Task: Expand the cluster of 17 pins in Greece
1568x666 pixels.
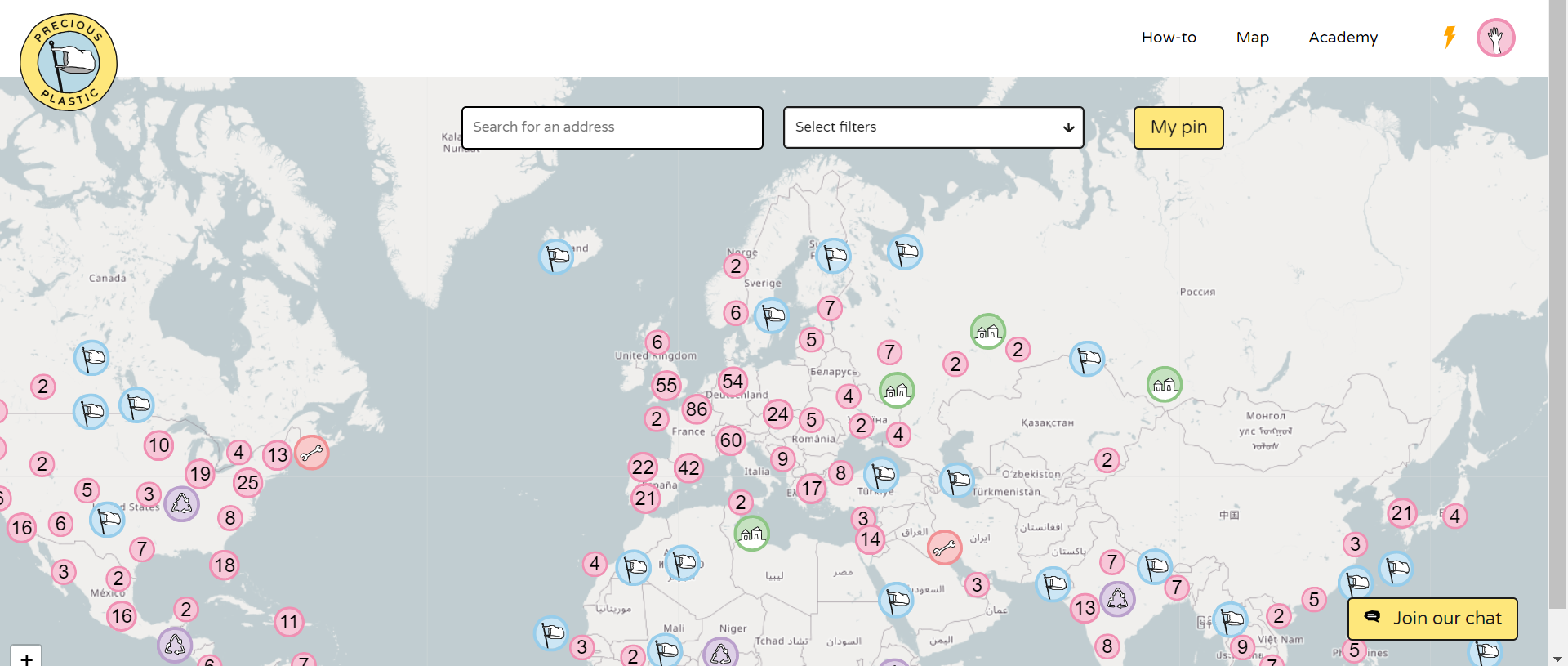Action: point(811,489)
